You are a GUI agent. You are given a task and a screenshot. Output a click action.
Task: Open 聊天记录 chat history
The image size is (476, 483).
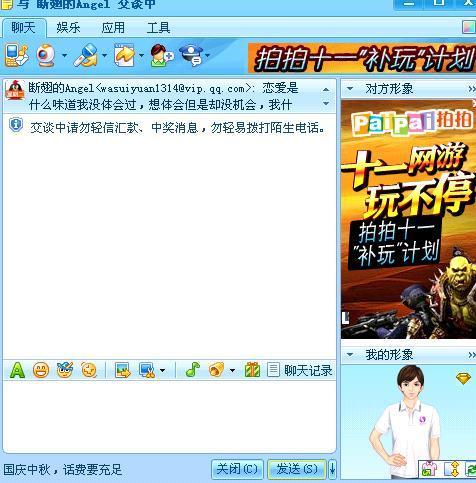(x=300, y=370)
